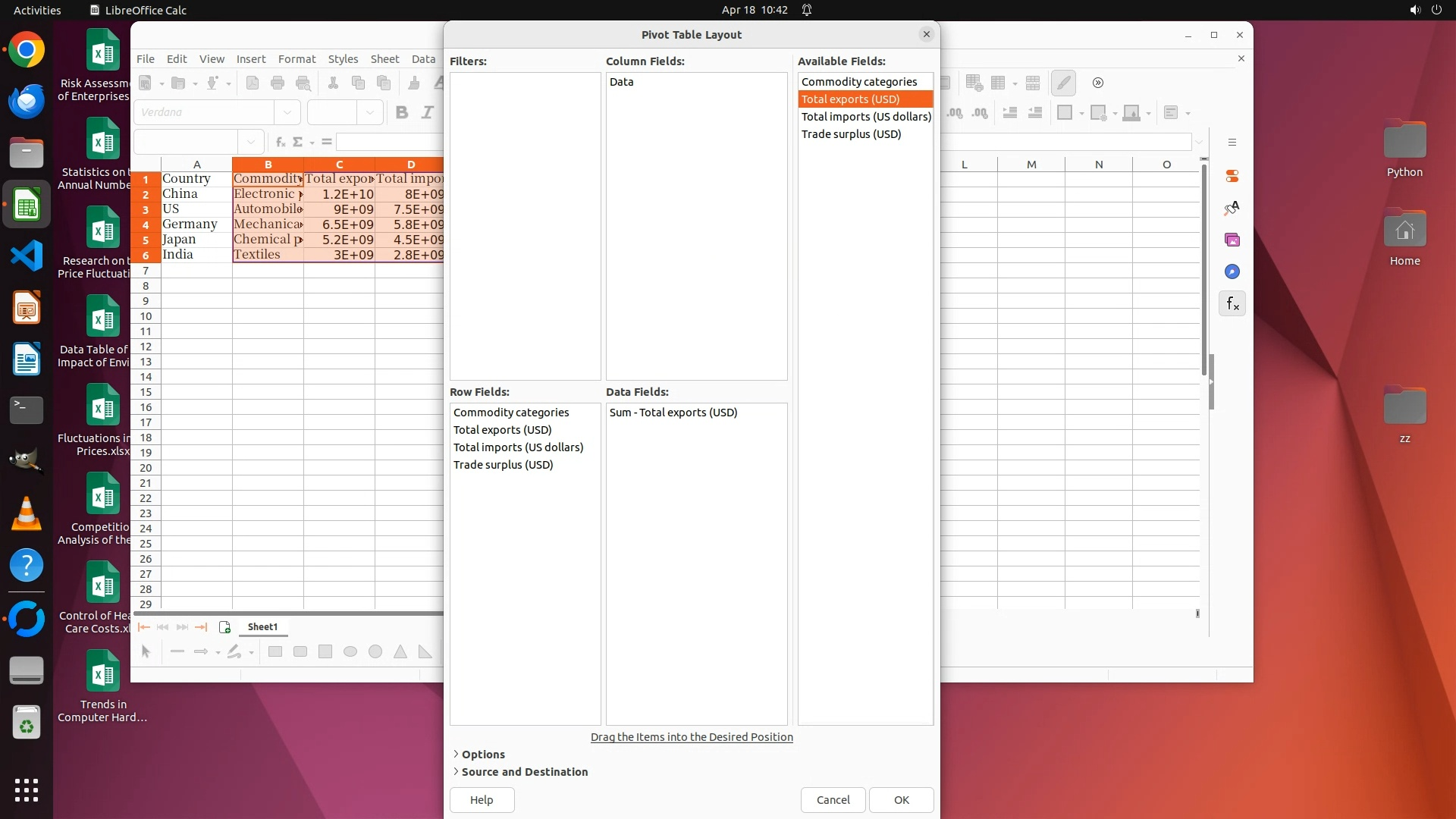Open the Sheet menu

coord(384,59)
